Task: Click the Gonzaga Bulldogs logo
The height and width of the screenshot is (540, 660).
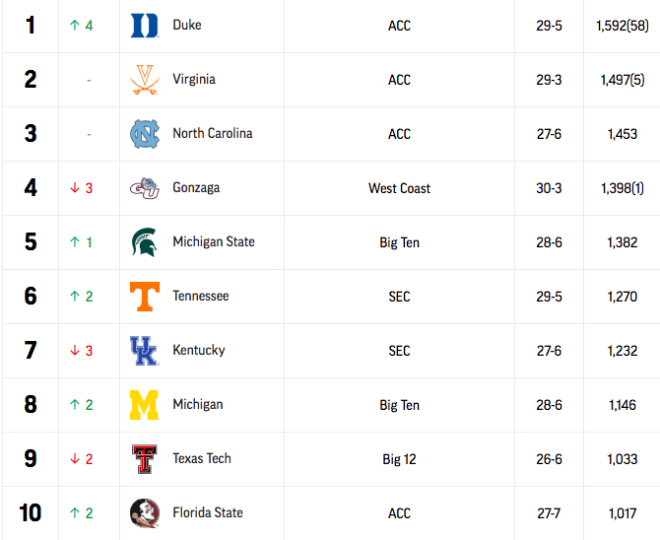Action: tap(144, 188)
